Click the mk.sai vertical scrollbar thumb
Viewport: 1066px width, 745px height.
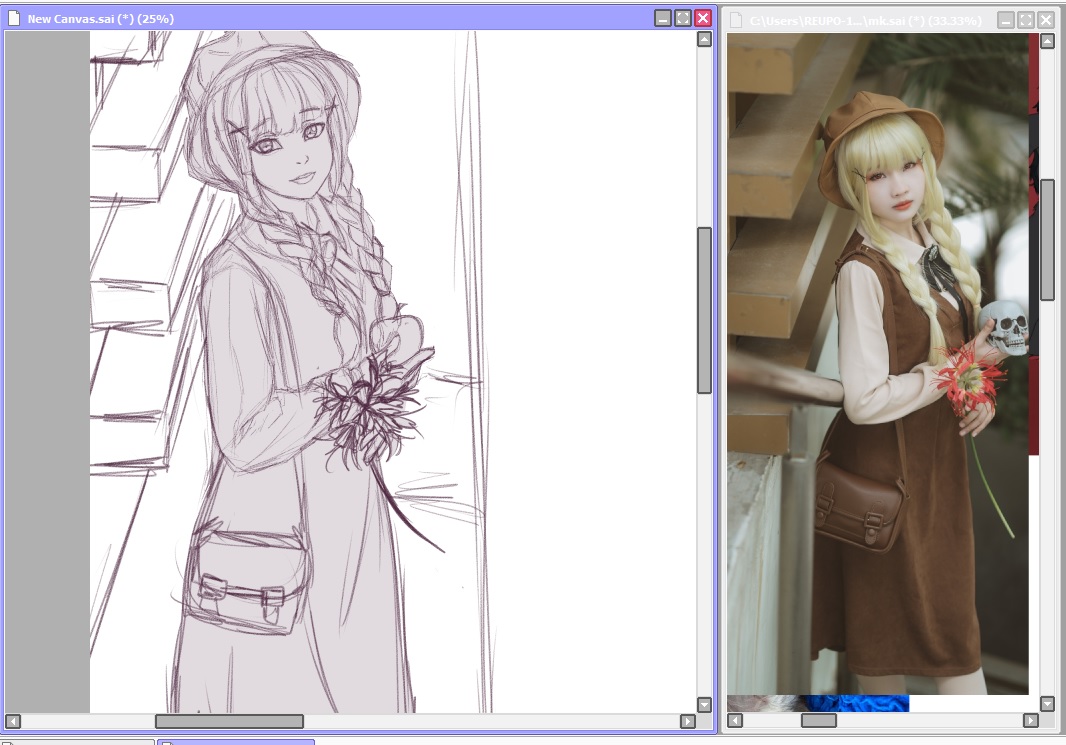point(1048,239)
